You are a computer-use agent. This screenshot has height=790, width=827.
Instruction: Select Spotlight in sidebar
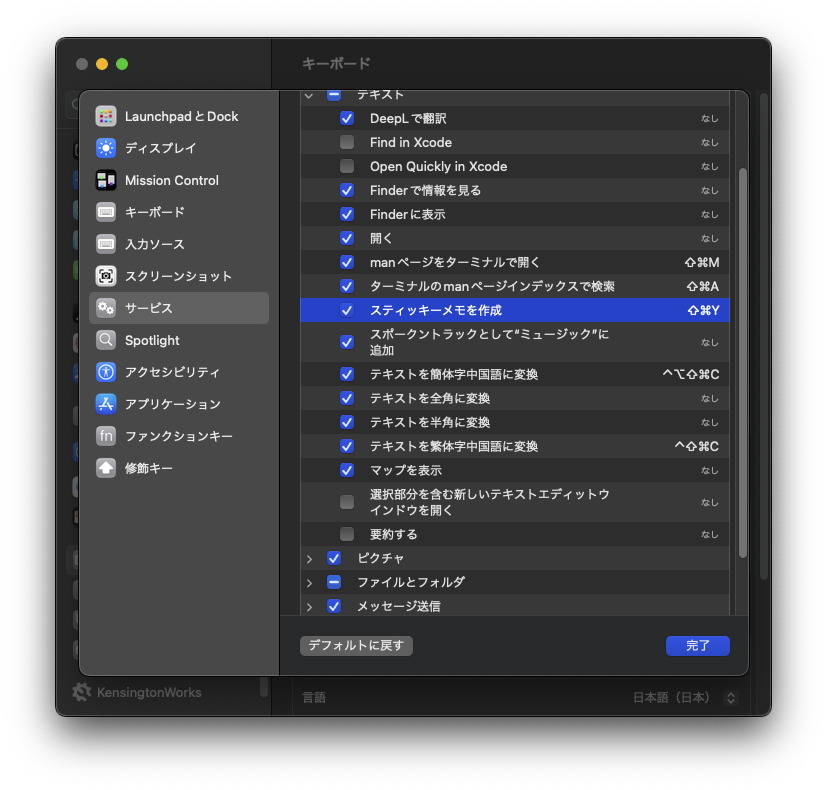click(179, 340)
